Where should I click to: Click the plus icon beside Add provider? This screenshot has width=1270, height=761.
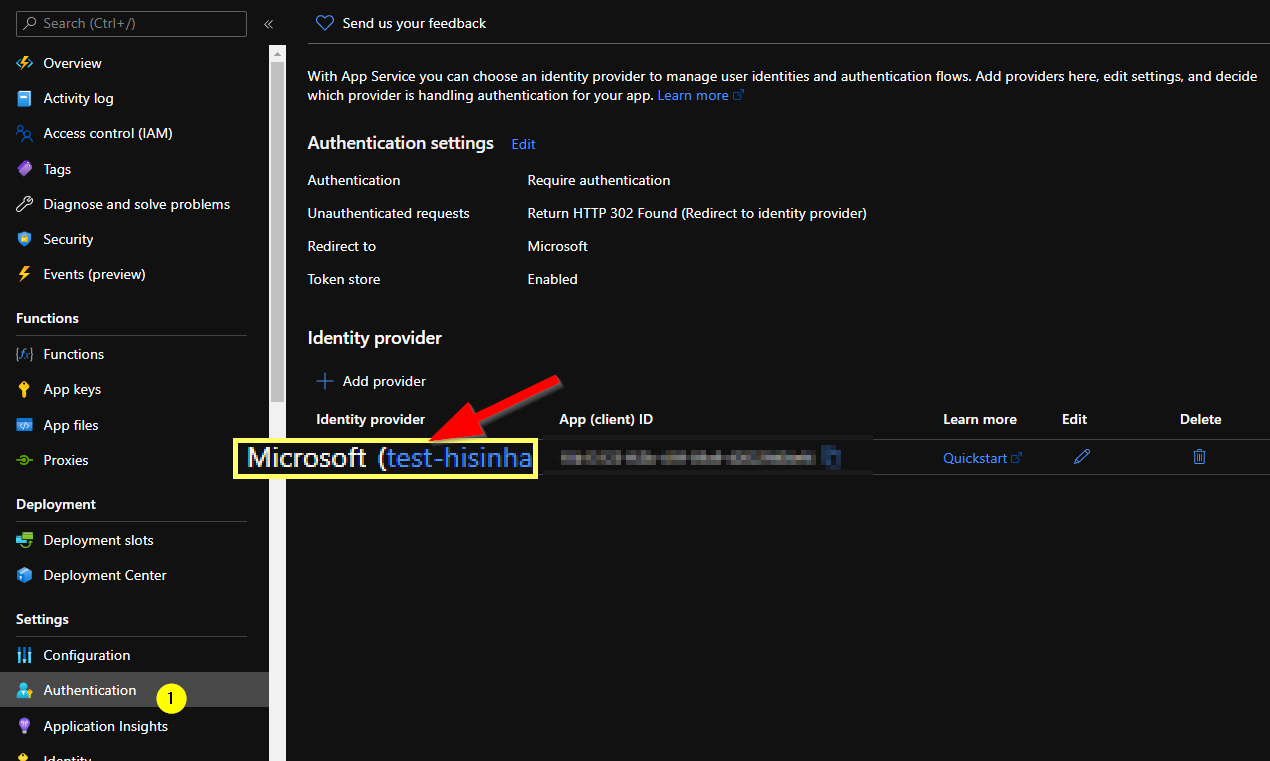click(325, 381)
